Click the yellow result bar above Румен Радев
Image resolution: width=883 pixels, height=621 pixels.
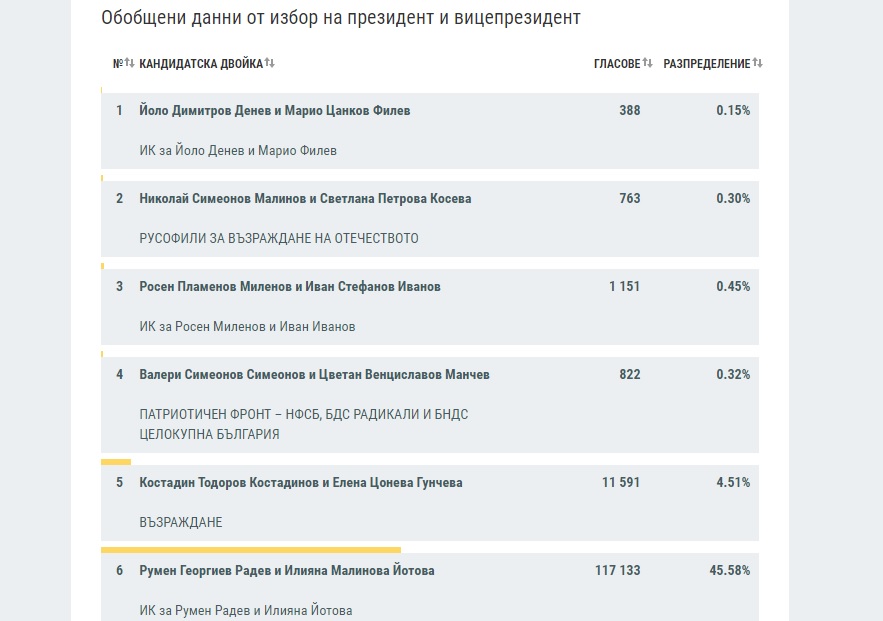pyautogui.click(x=251, y=549)
